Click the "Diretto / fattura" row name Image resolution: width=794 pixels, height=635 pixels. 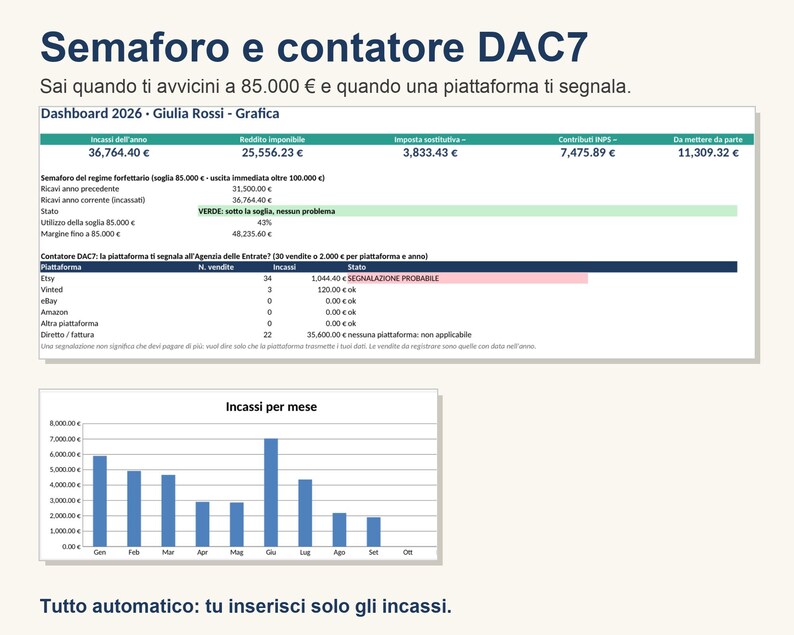pyautogui.click(x=67, y=335)
